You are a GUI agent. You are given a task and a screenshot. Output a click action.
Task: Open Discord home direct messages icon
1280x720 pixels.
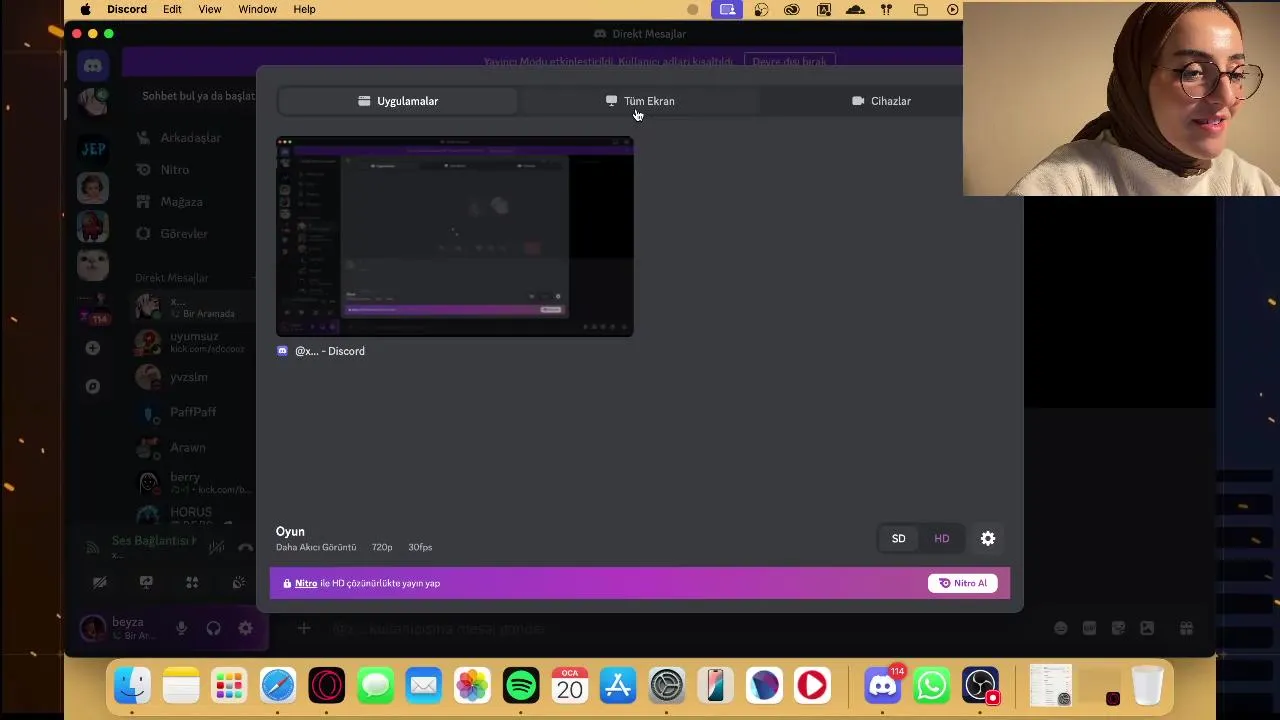click(93, 66)
